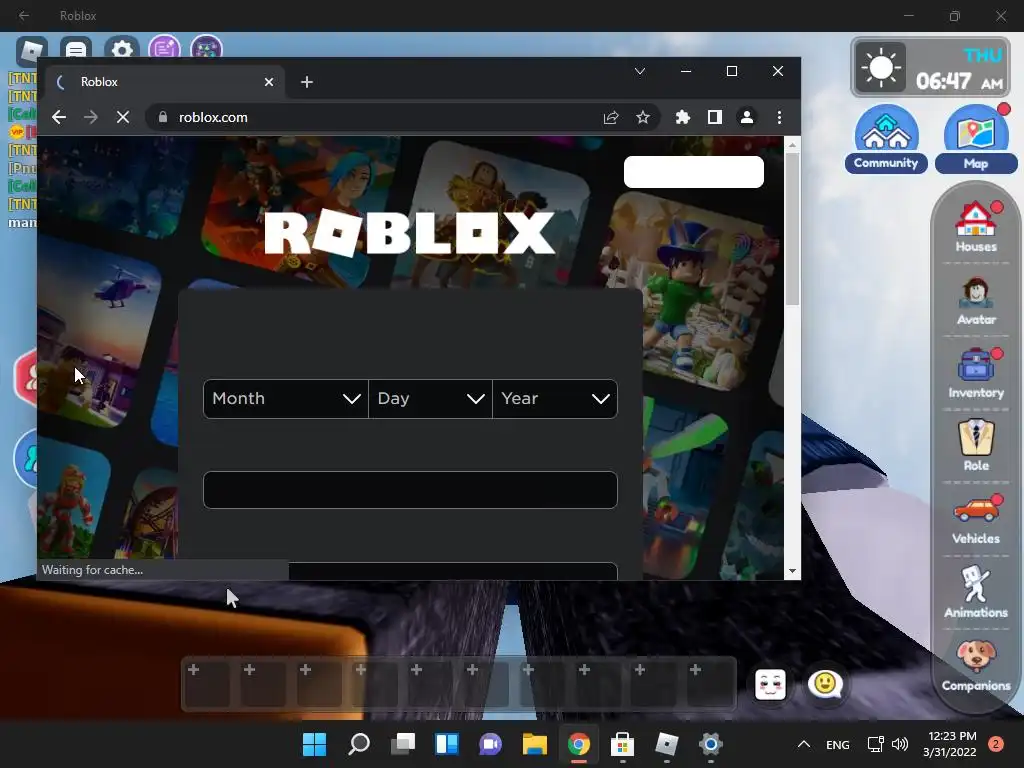Open the Chrome profile avatar icon
Image resolution: width=1024 pixels, height=768 pixels.
(746, 118)
